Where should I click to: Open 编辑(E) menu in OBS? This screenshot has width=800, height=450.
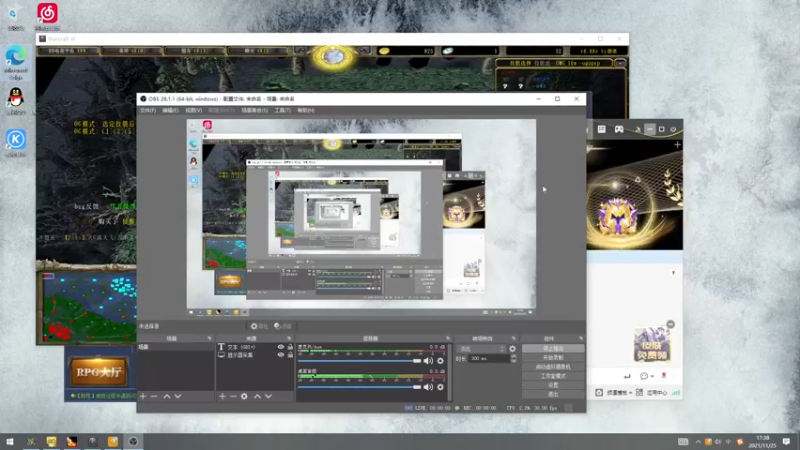[170, 110]
